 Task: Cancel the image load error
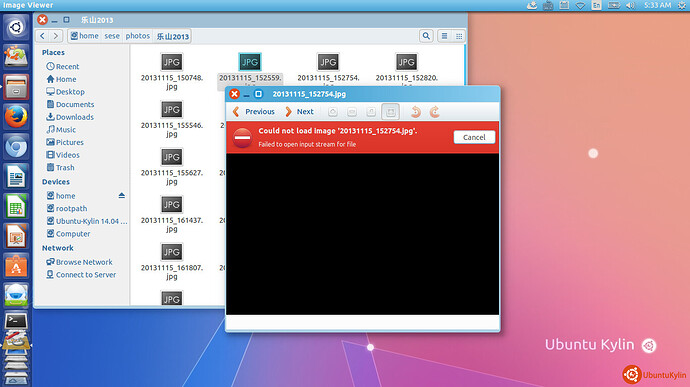tap(474, 137)
